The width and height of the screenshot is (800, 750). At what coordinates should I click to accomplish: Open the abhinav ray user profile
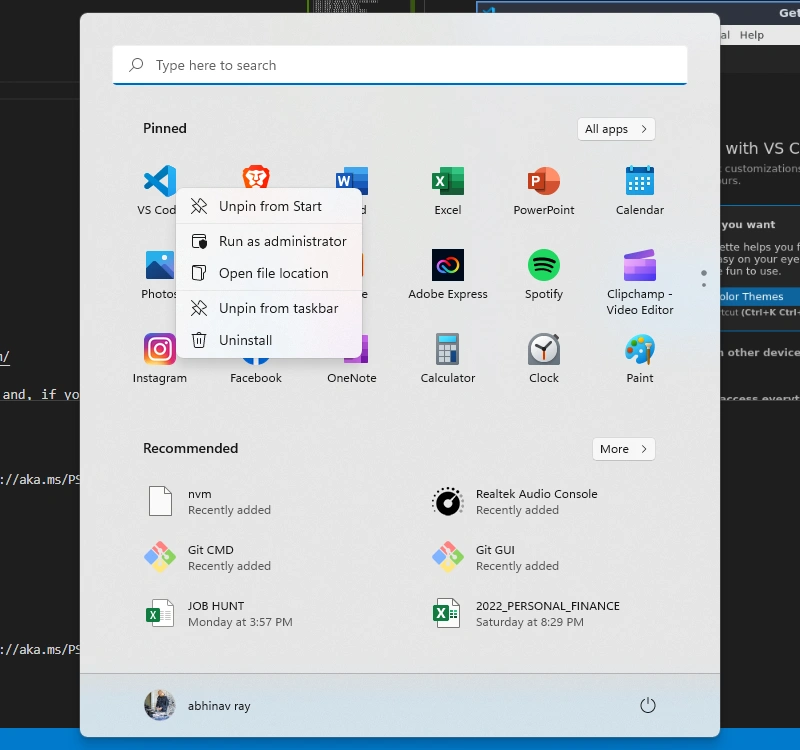pyautogui.click(x=198, y=706)
